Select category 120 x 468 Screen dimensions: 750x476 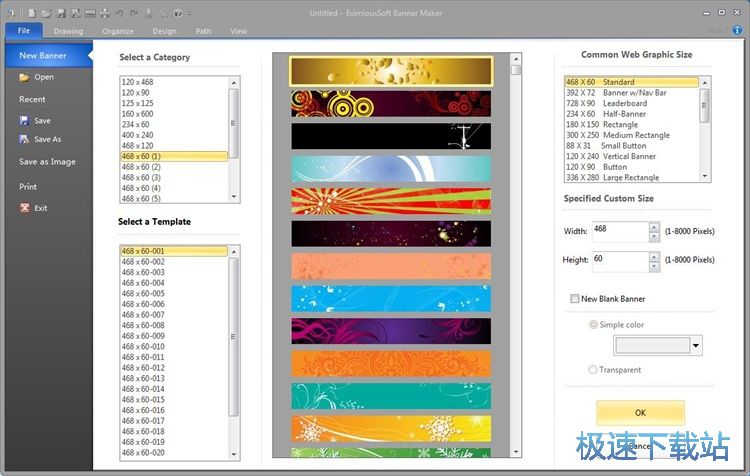point(174,82)
